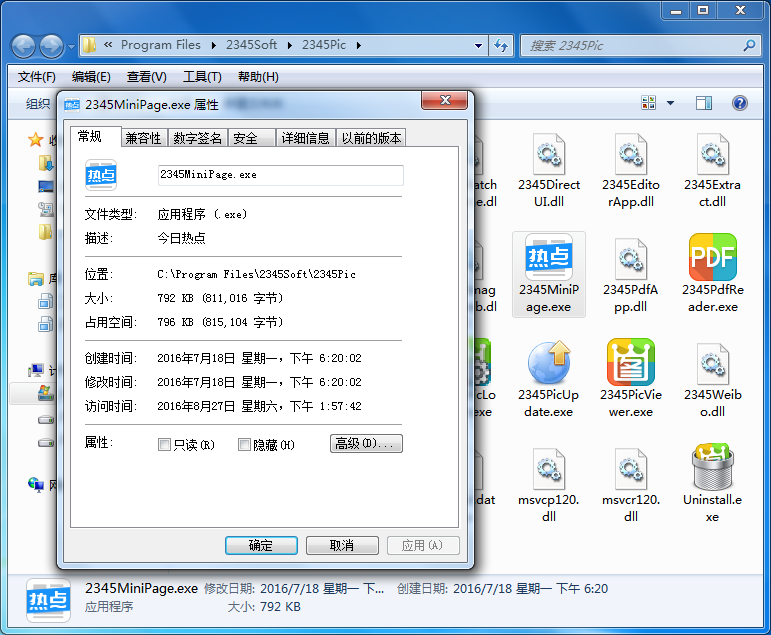Screen dimensions: 771x635
Task: Select the 2345DirectUI.dll file icon
Action: 549,154
